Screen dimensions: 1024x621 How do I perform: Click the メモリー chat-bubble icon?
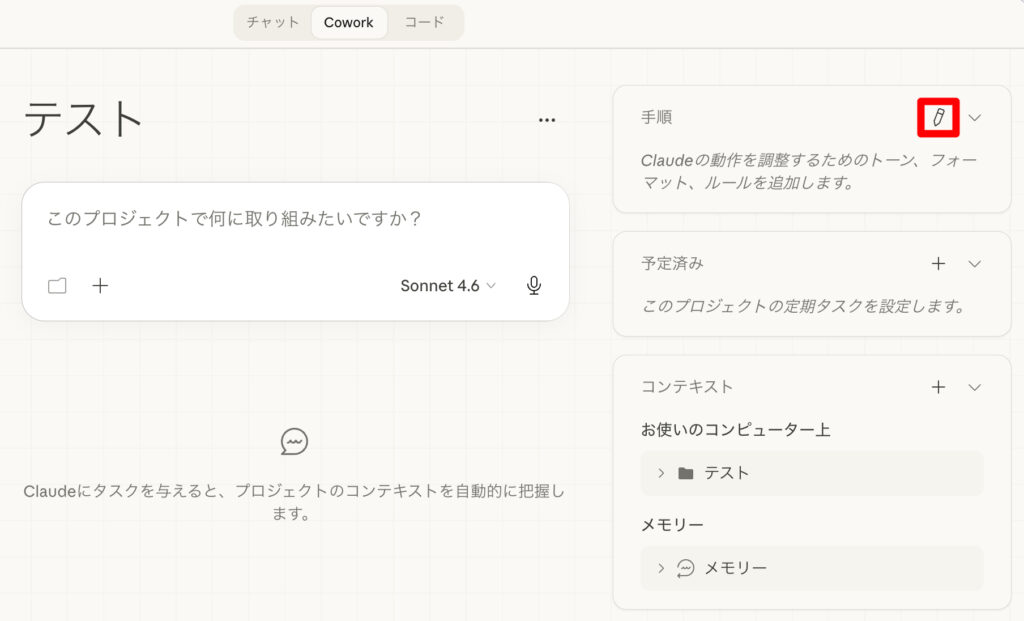(685, 568)
